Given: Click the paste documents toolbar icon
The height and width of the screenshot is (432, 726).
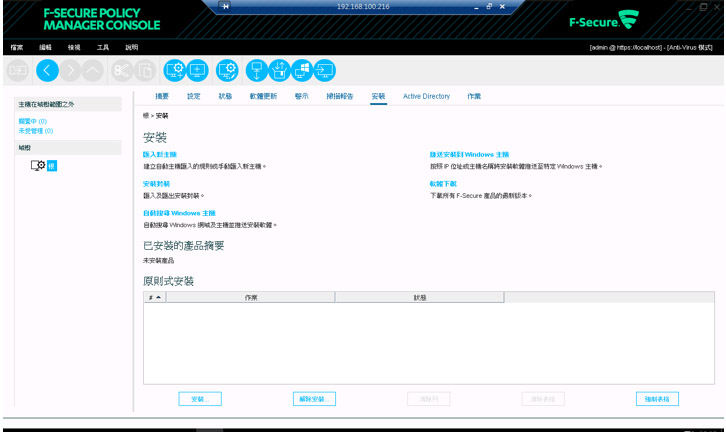Looking at the screenshot, I should click(x=145, y=71).
